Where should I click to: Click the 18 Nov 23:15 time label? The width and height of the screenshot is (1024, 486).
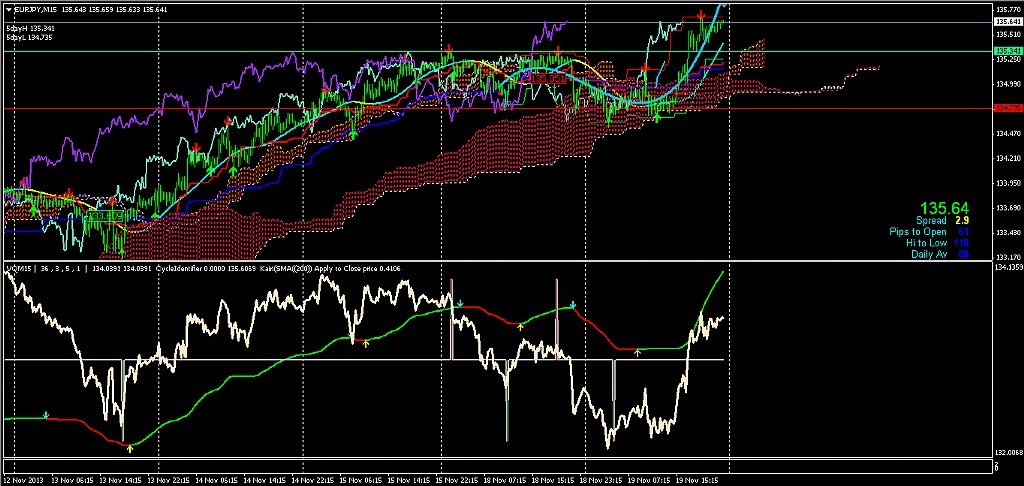click(602, 481)
